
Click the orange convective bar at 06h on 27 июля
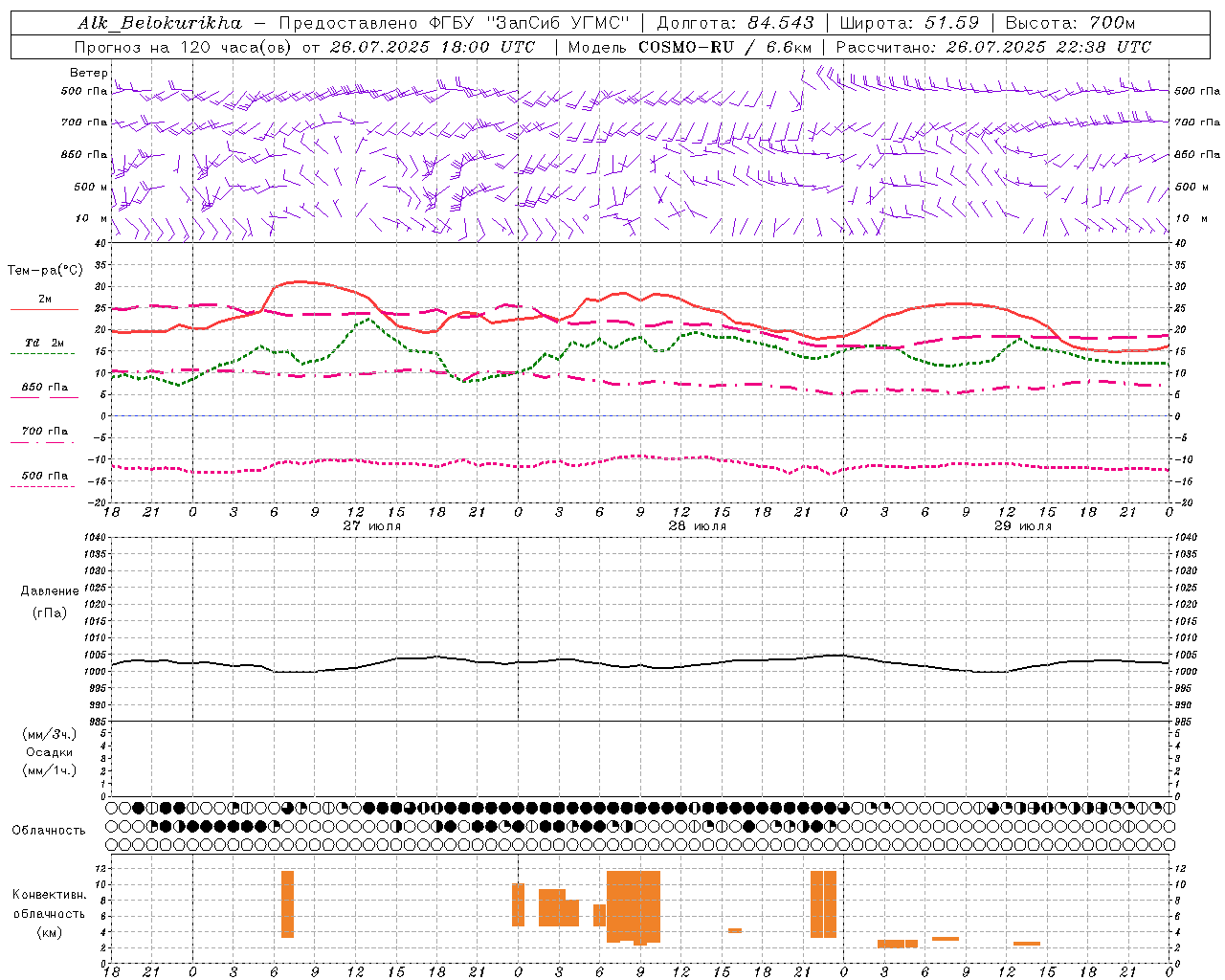[287, 903]
